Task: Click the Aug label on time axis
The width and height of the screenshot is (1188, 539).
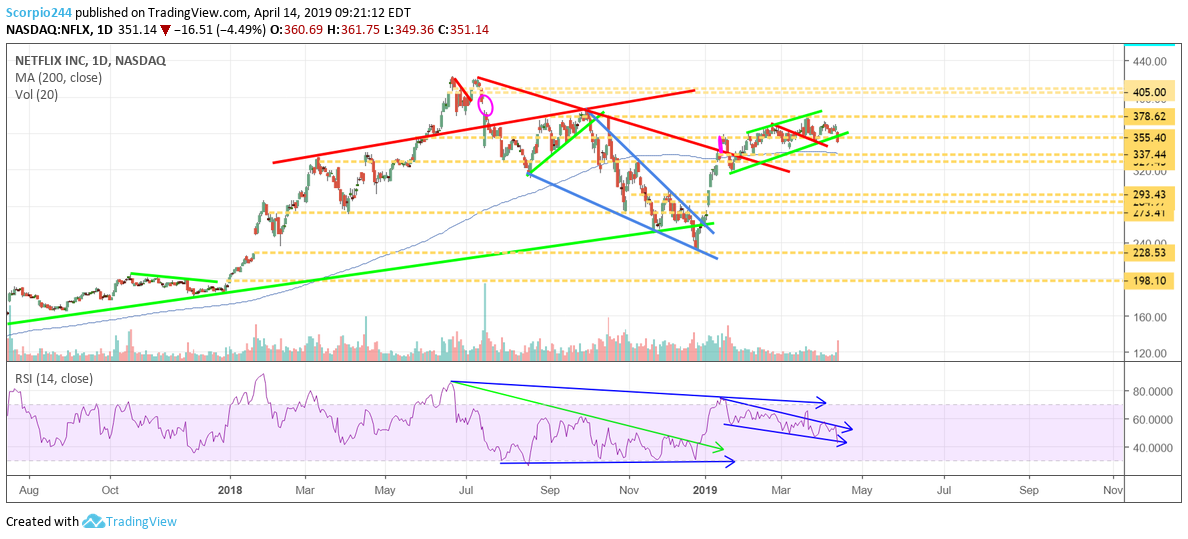Action: click(x=30, y=490)
